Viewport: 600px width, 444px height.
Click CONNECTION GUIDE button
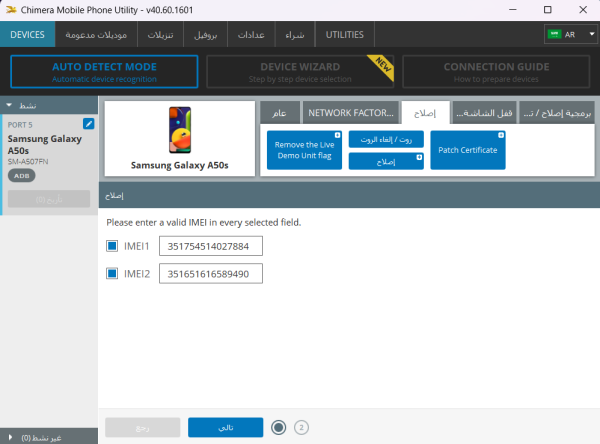[x=496, y=72]
